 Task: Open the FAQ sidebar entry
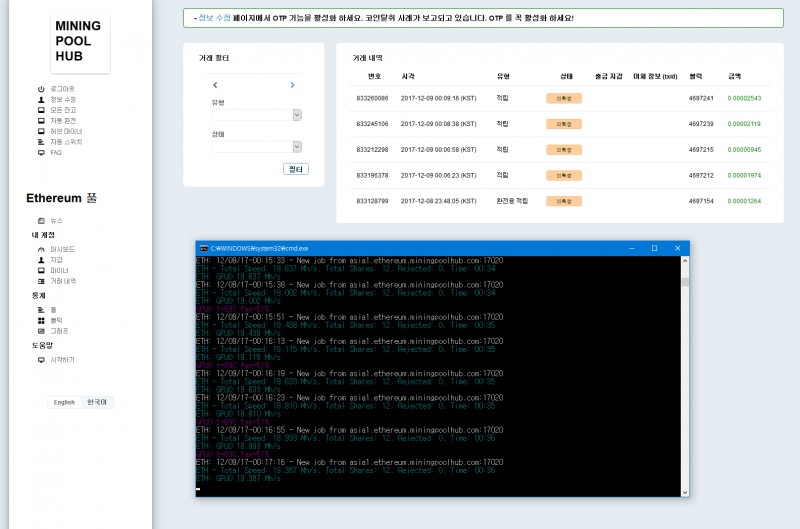click(x=55, y=153)
